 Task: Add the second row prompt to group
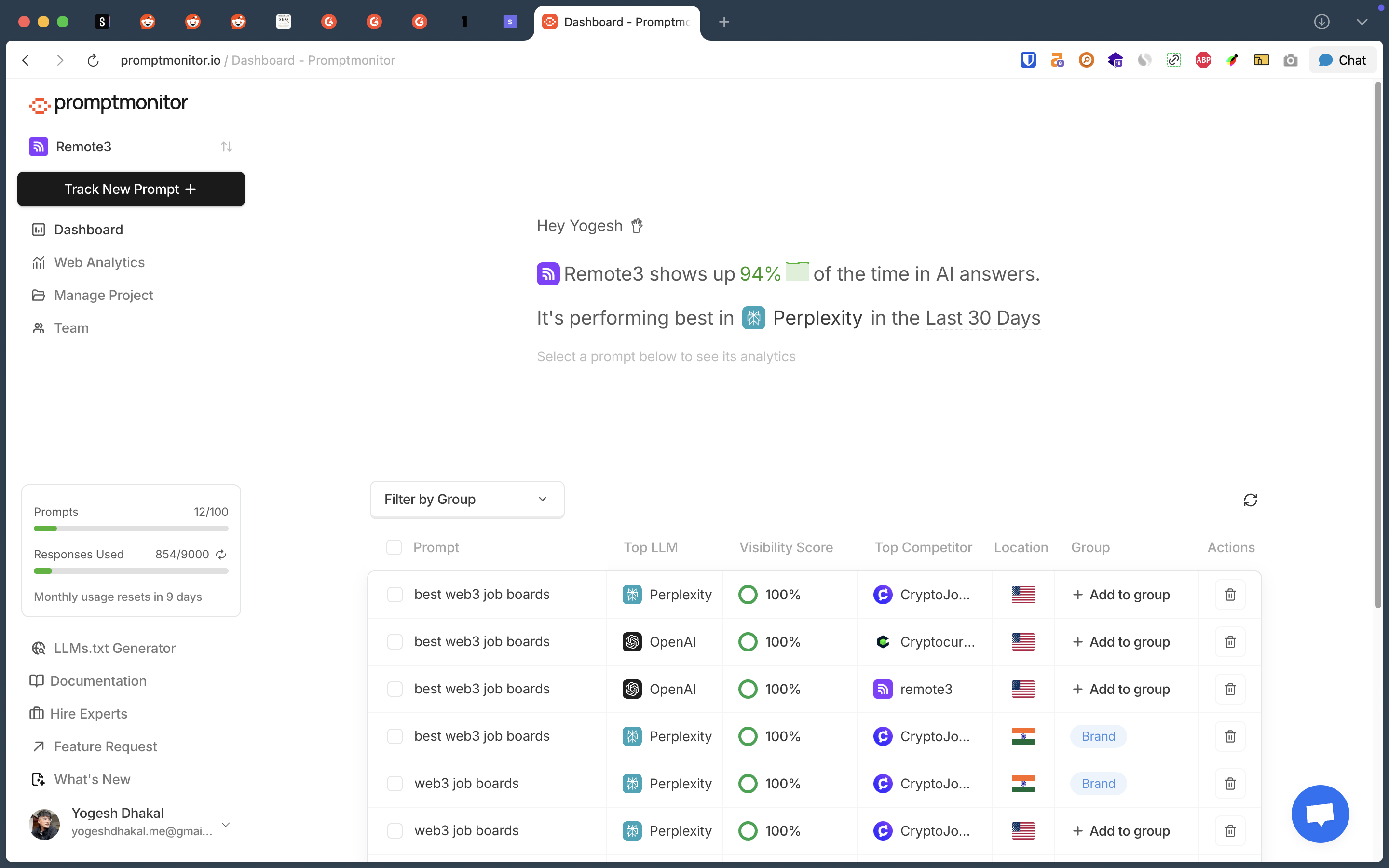click(1121, 642)
